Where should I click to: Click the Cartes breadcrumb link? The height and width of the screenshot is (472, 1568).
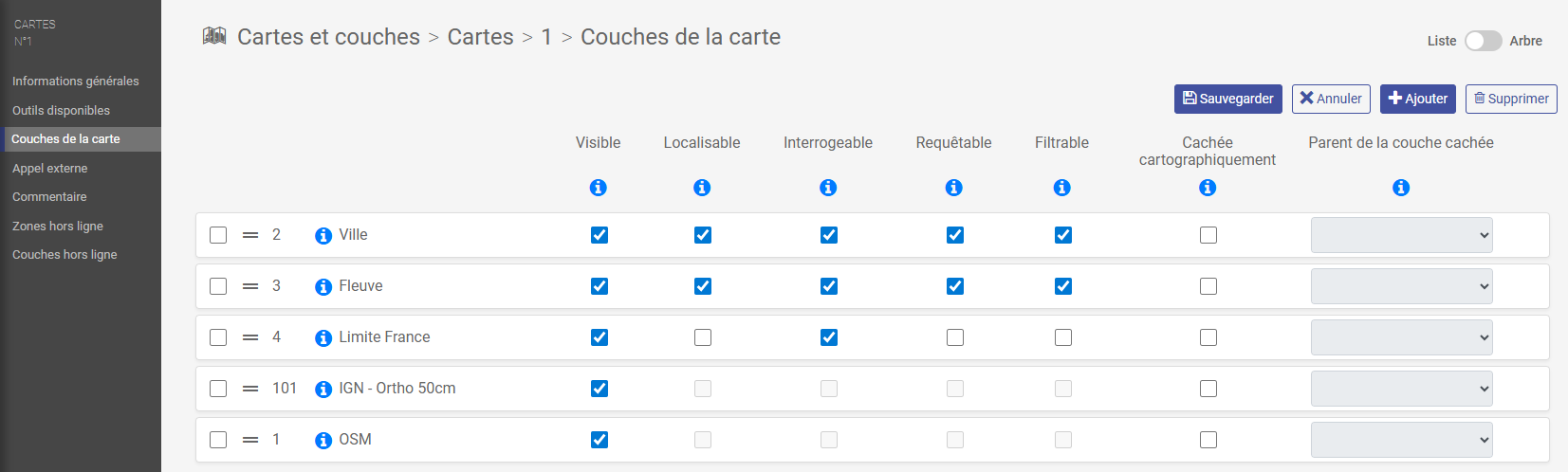tap(480, 37)
